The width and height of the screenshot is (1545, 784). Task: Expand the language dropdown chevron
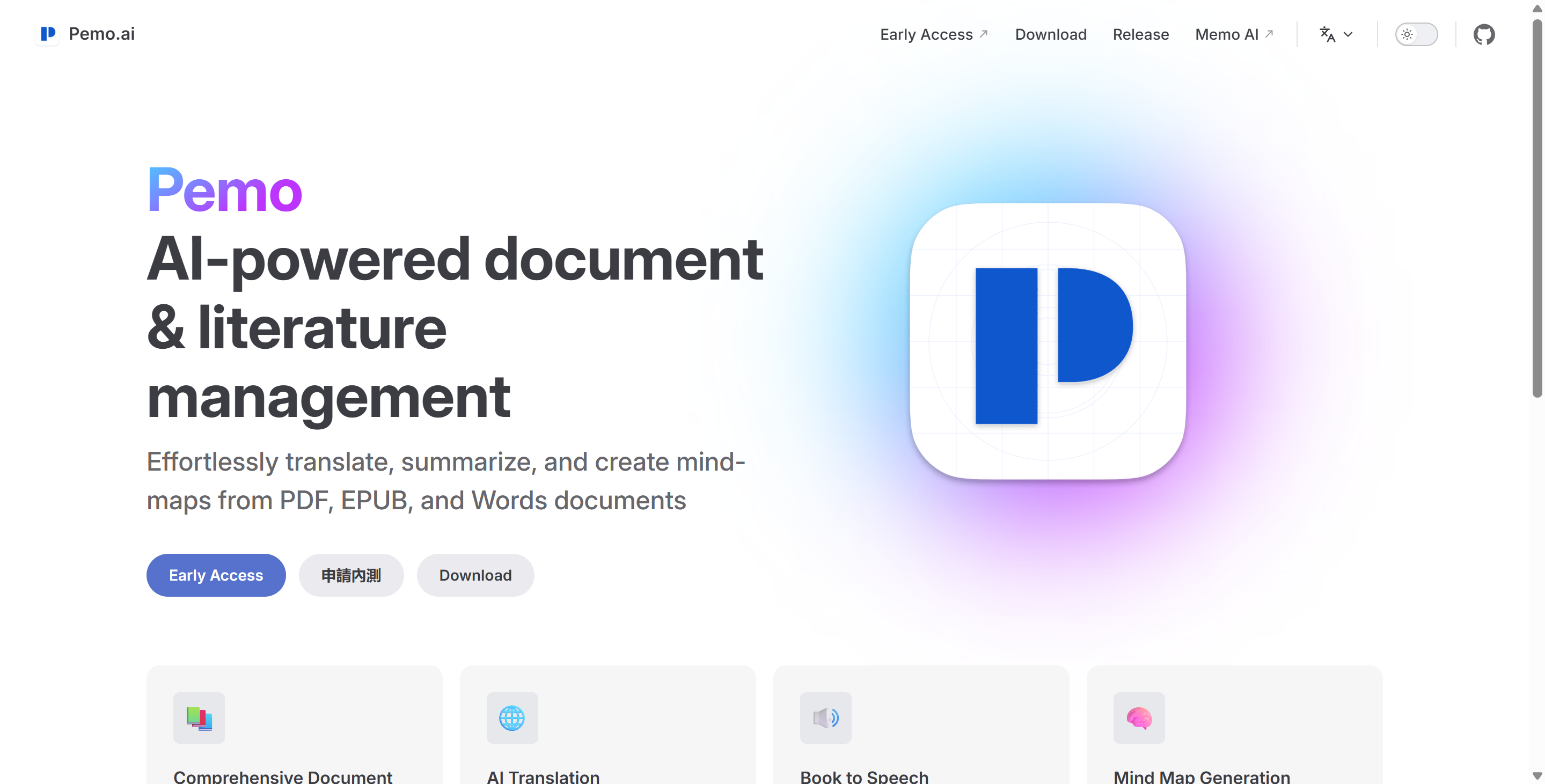pyautogui.click(x=1348, y=34)
